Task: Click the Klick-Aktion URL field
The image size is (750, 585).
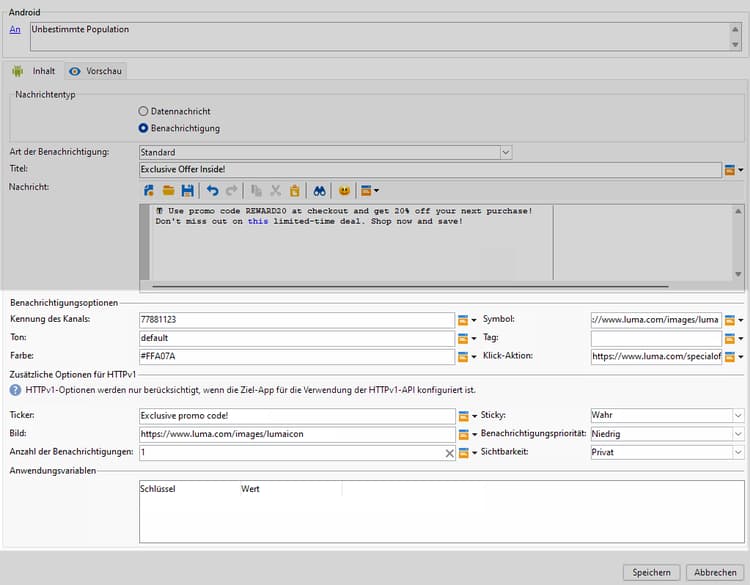Action: (x=656, y=356)
